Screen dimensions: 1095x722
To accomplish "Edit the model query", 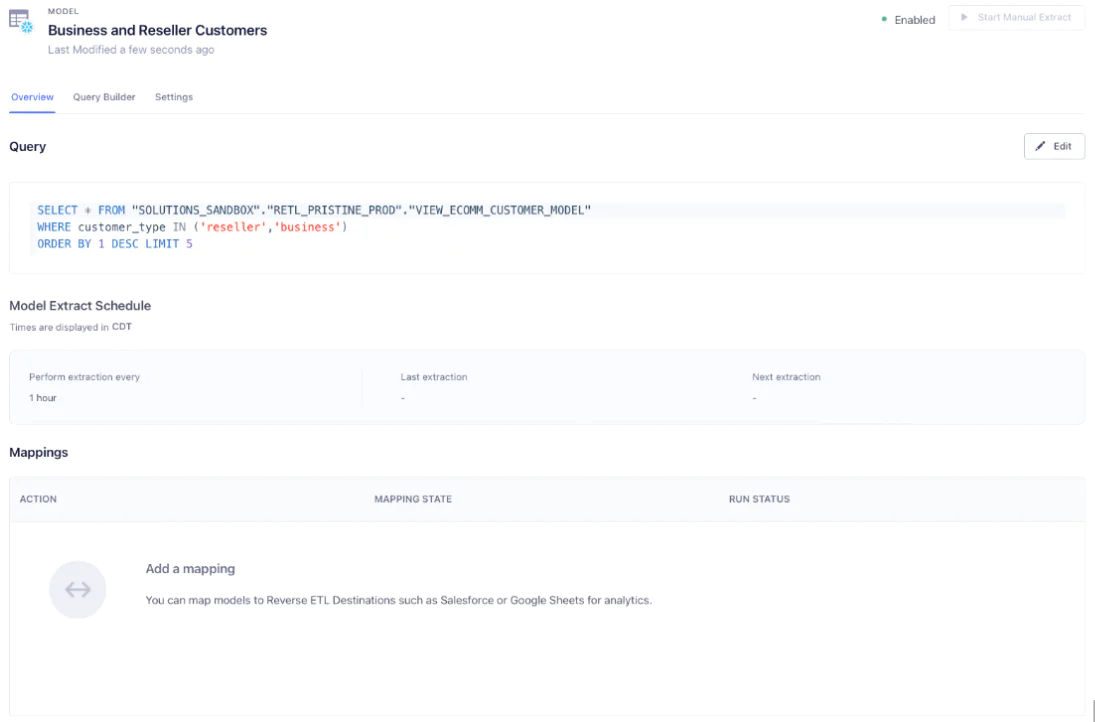I will click(1054, 146).
